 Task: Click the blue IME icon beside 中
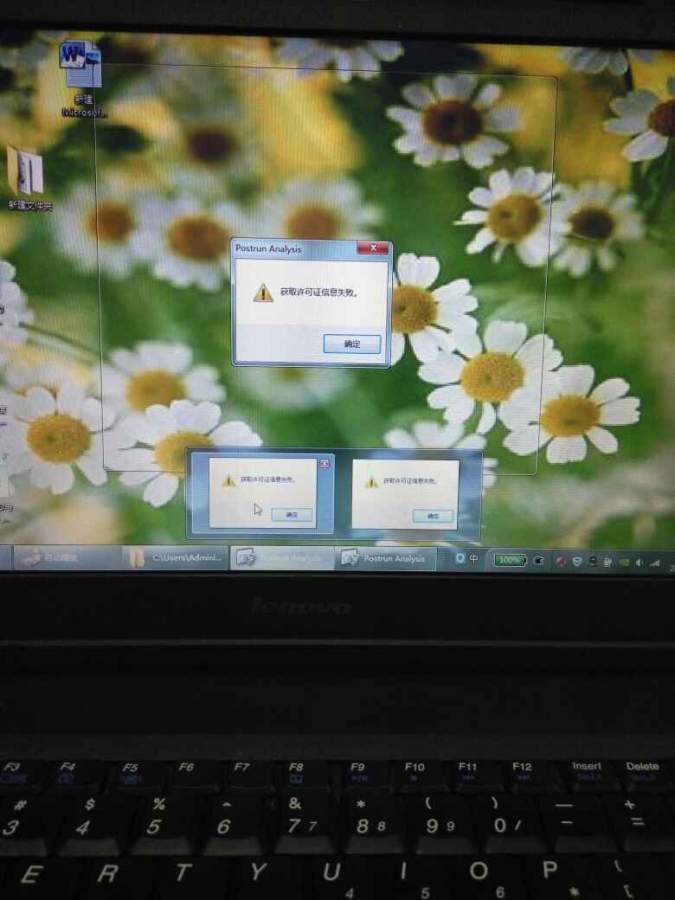click(x=460, y=558)
